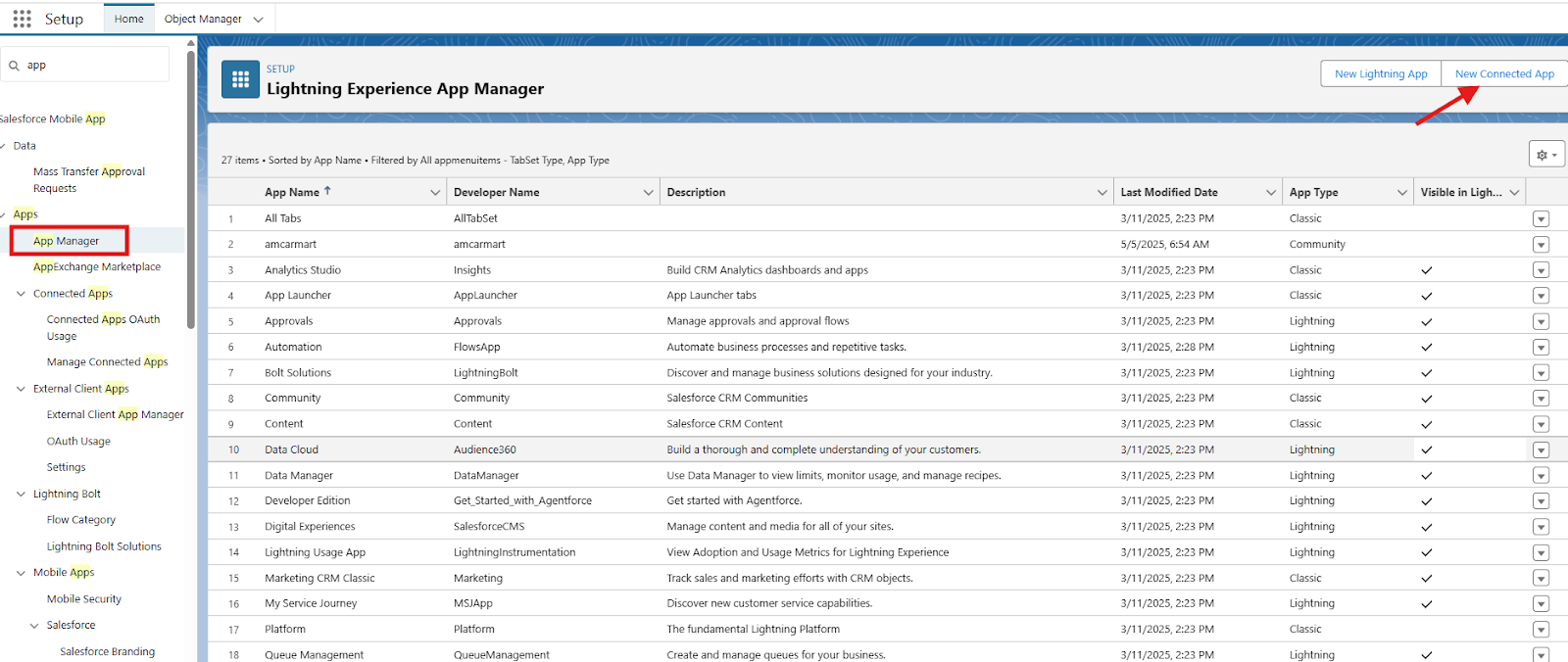Click the Platform app name cell

pos(285,630)
